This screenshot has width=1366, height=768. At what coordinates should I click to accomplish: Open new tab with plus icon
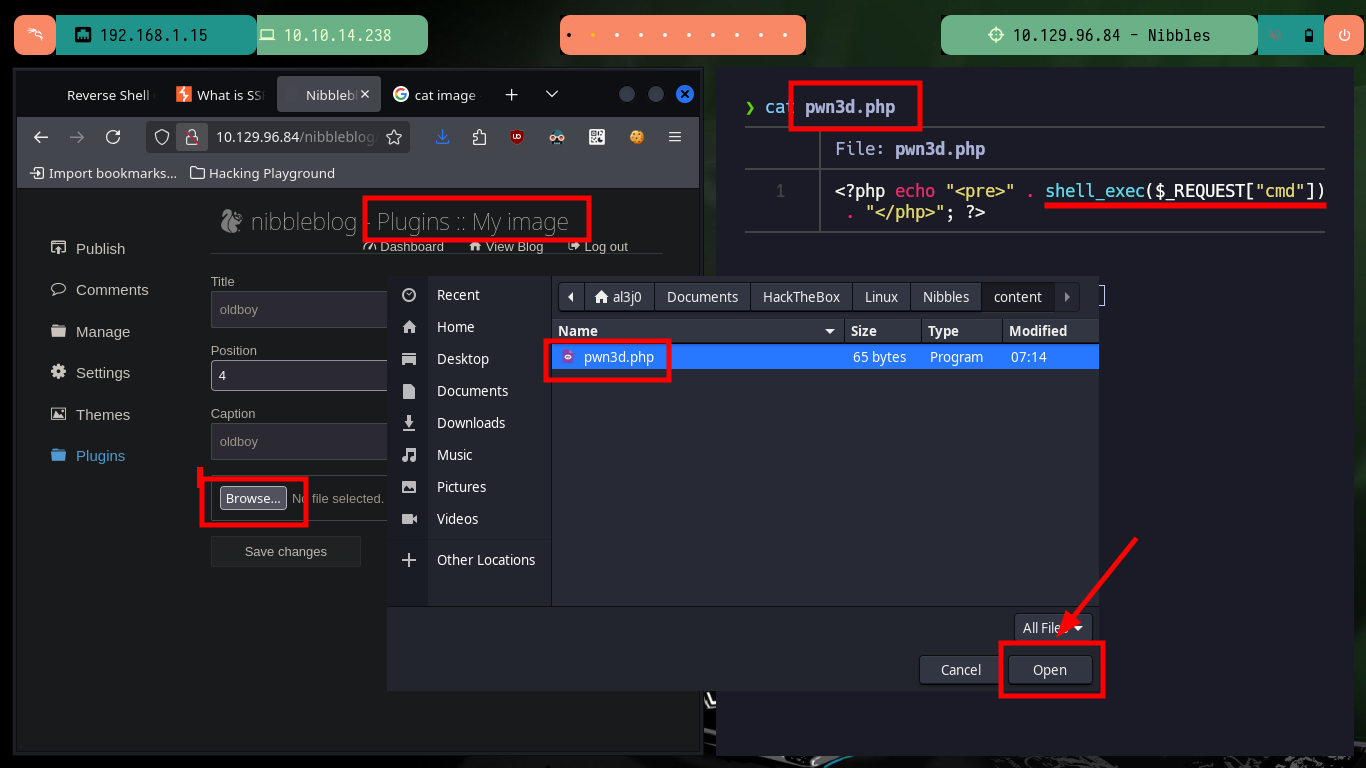pos(511,95)
